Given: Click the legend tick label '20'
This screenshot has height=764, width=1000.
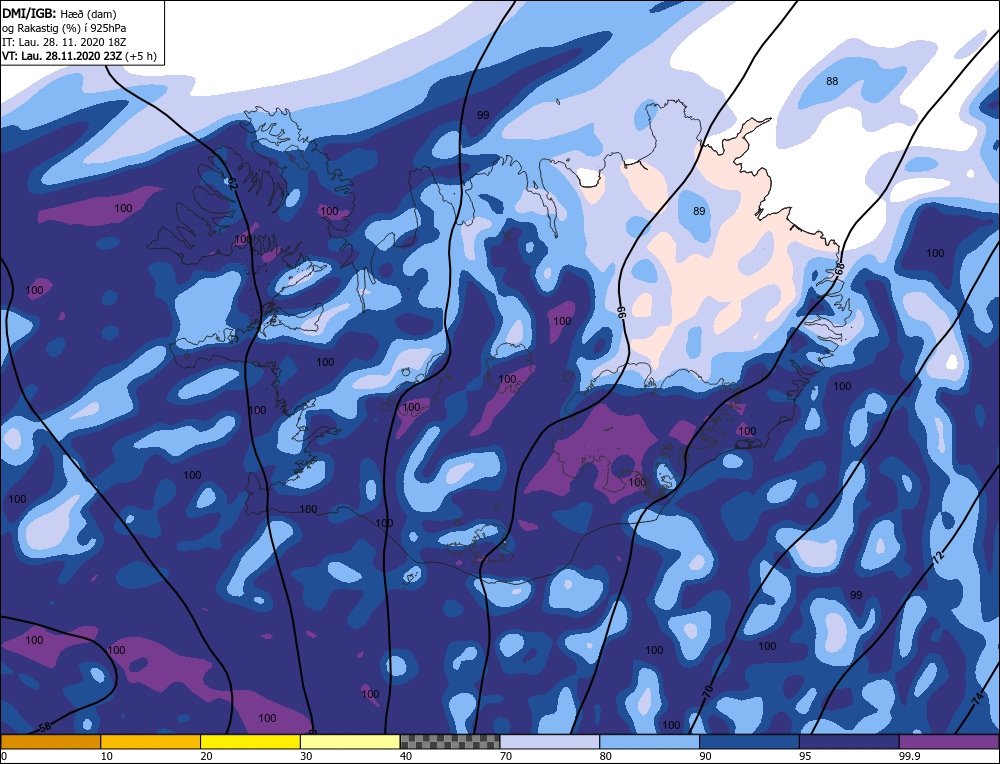Looking at the screenshot, I should 206,756.
